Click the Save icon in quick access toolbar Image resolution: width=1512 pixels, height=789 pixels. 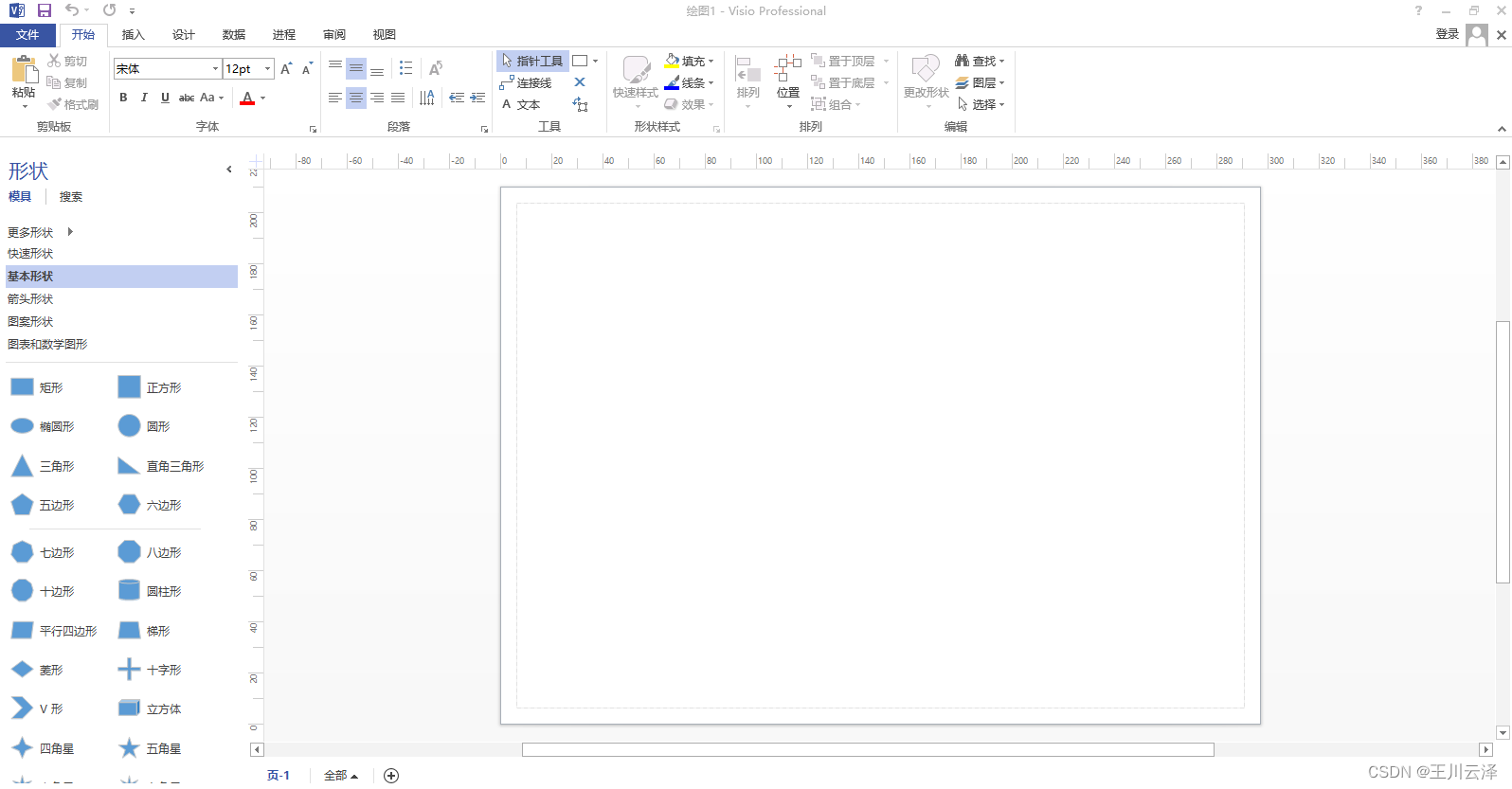(x=44, y=10)
